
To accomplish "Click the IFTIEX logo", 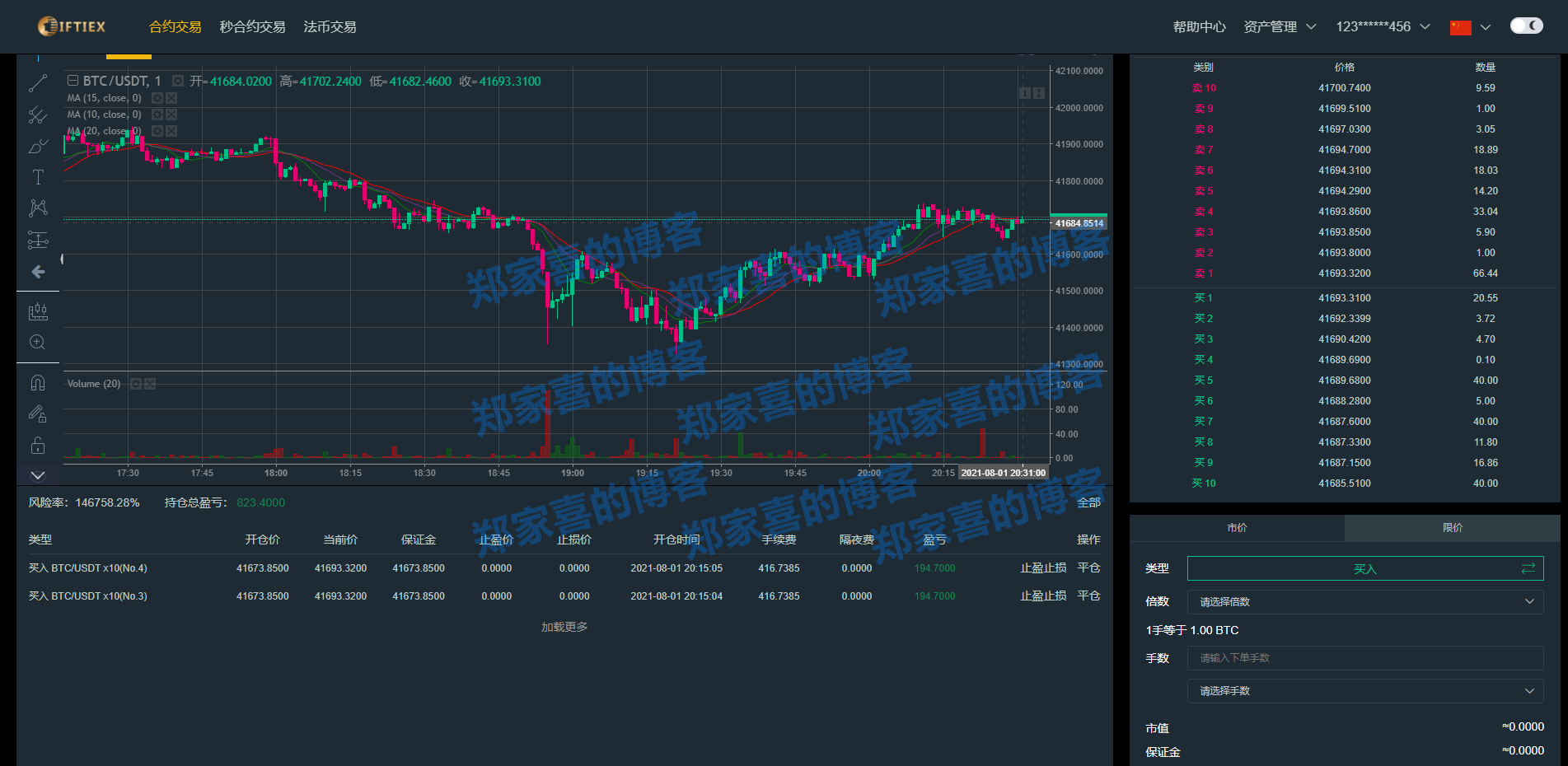I will click(x=72, y=26).
